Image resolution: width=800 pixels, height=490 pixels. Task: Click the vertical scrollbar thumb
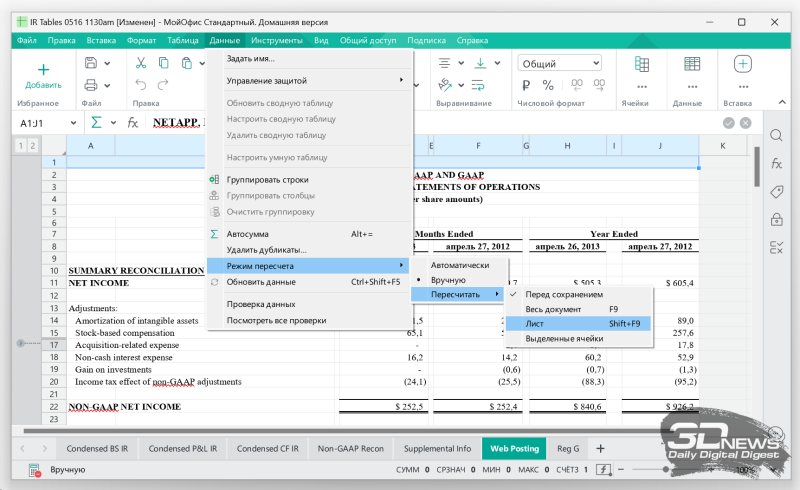coord(757,167)
